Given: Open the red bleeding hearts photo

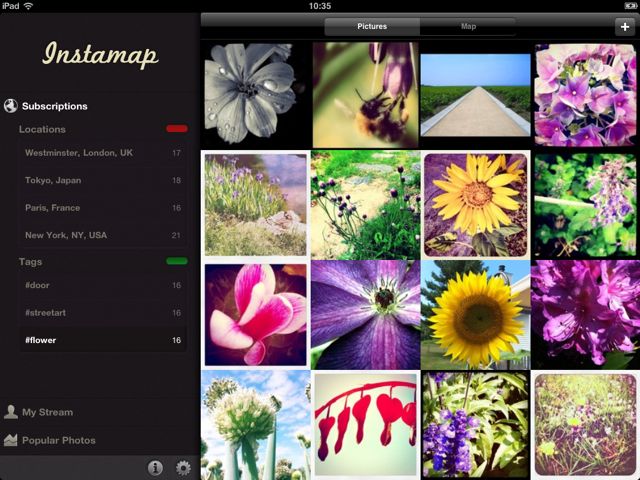Looking at the screenshot, I should [x=365, y=425].
